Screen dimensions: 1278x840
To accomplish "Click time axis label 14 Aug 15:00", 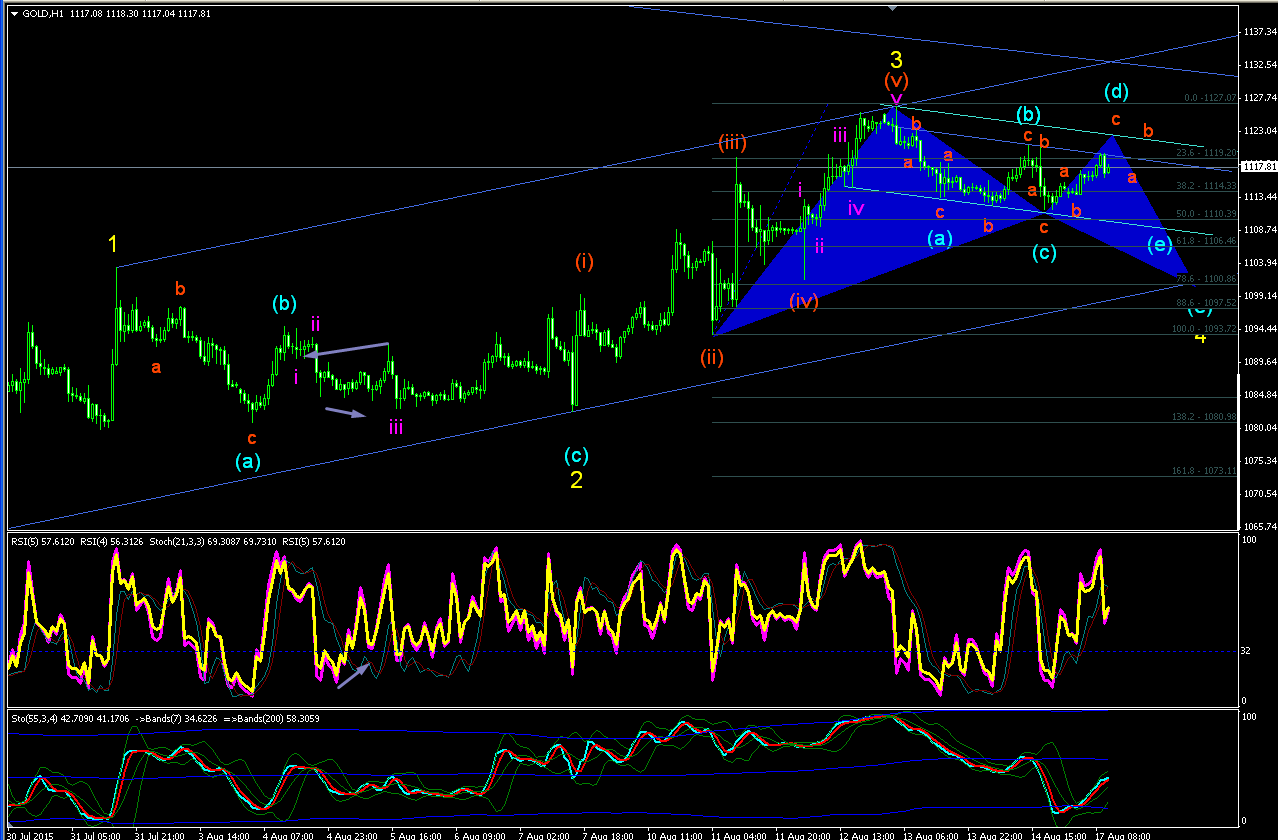I will coord(1058,834).
